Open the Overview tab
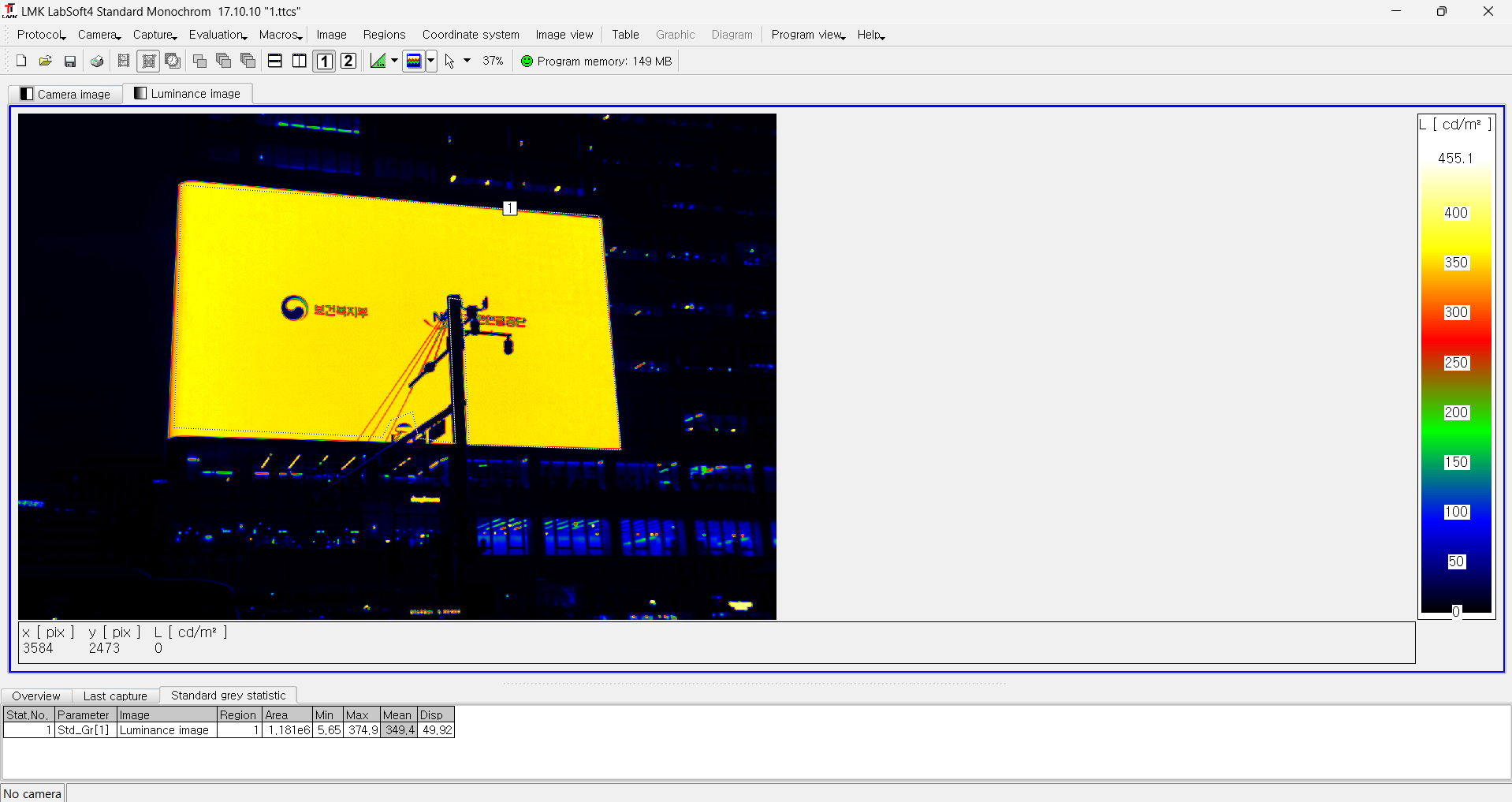1512x802 pixels. 36,696
